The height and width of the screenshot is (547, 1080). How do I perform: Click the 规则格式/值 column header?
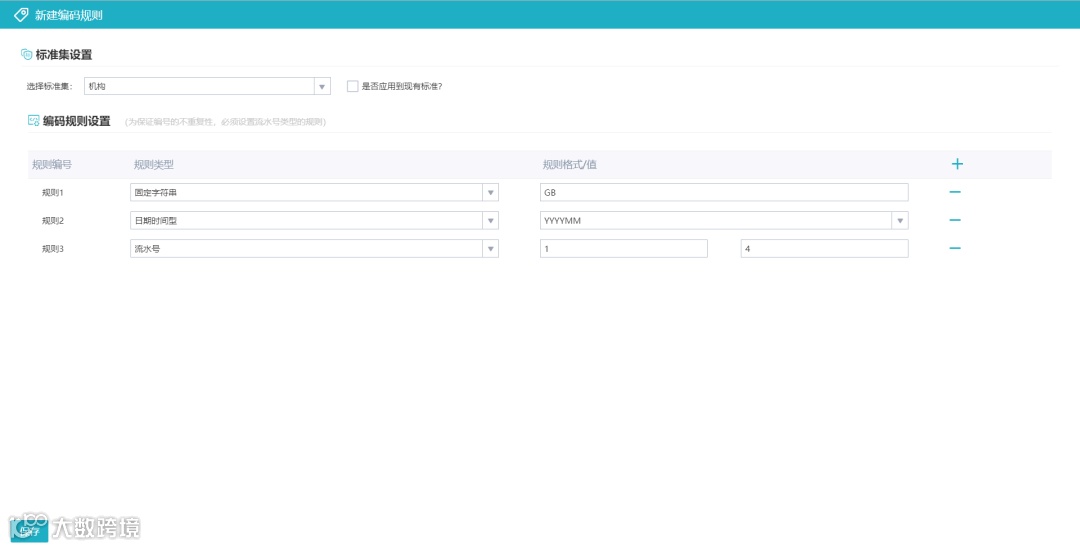(x=570, y=165)
